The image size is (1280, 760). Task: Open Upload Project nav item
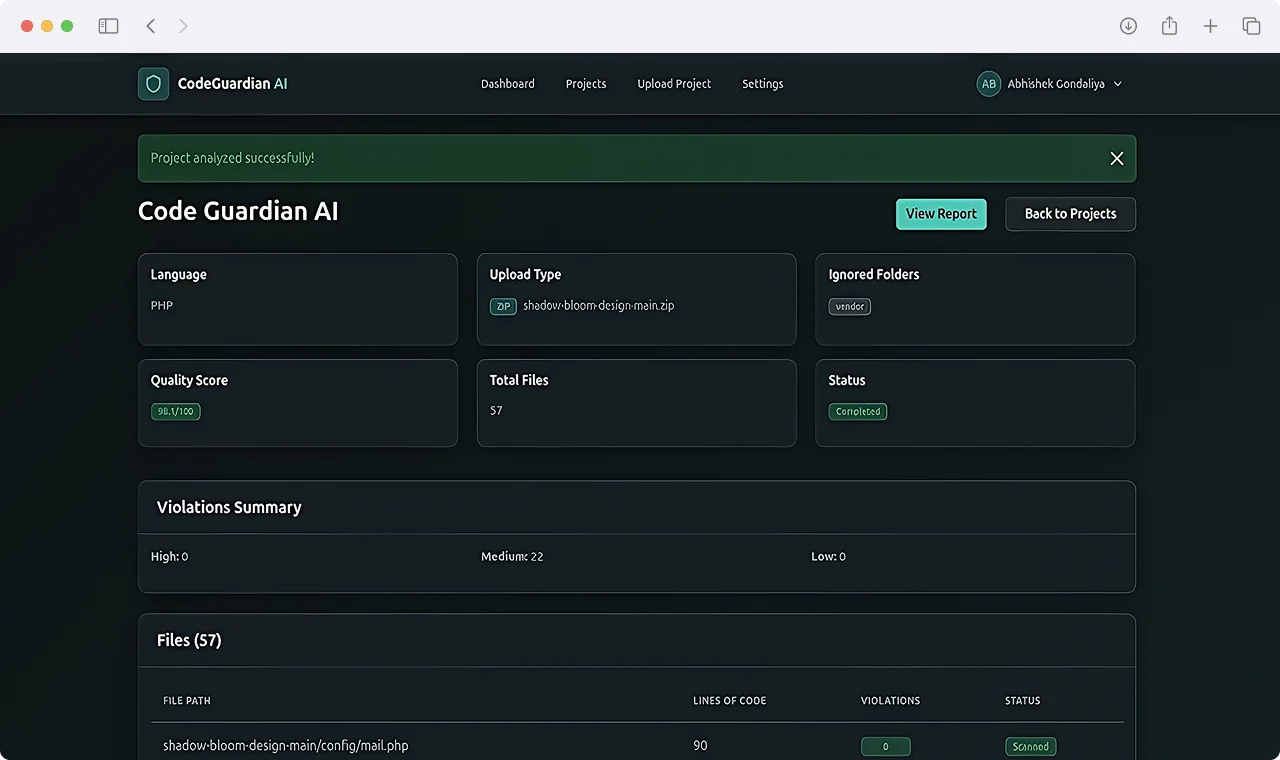click(674, 84)
